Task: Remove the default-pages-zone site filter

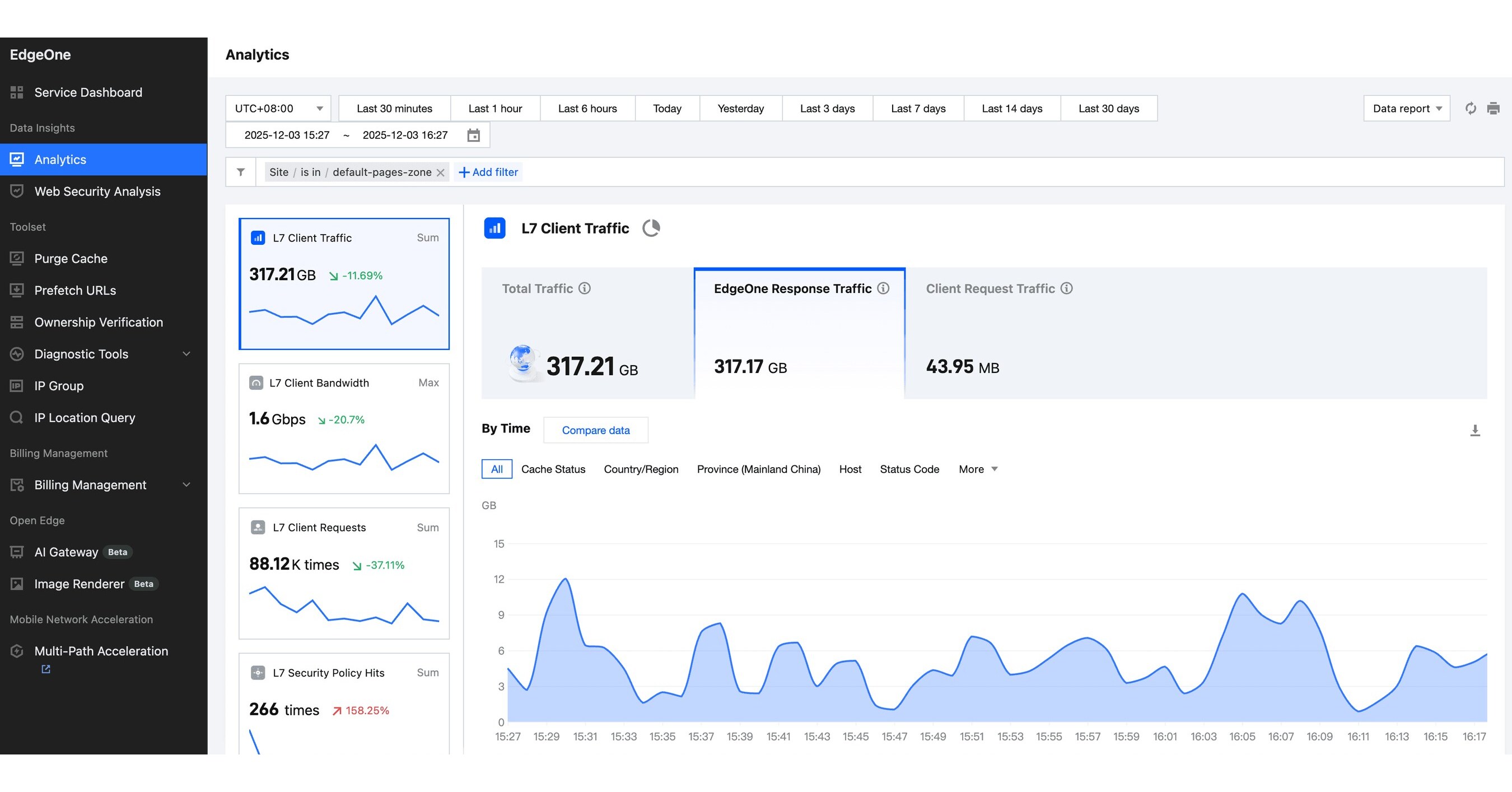Action: pyautogui.click(x=440, y=173)
